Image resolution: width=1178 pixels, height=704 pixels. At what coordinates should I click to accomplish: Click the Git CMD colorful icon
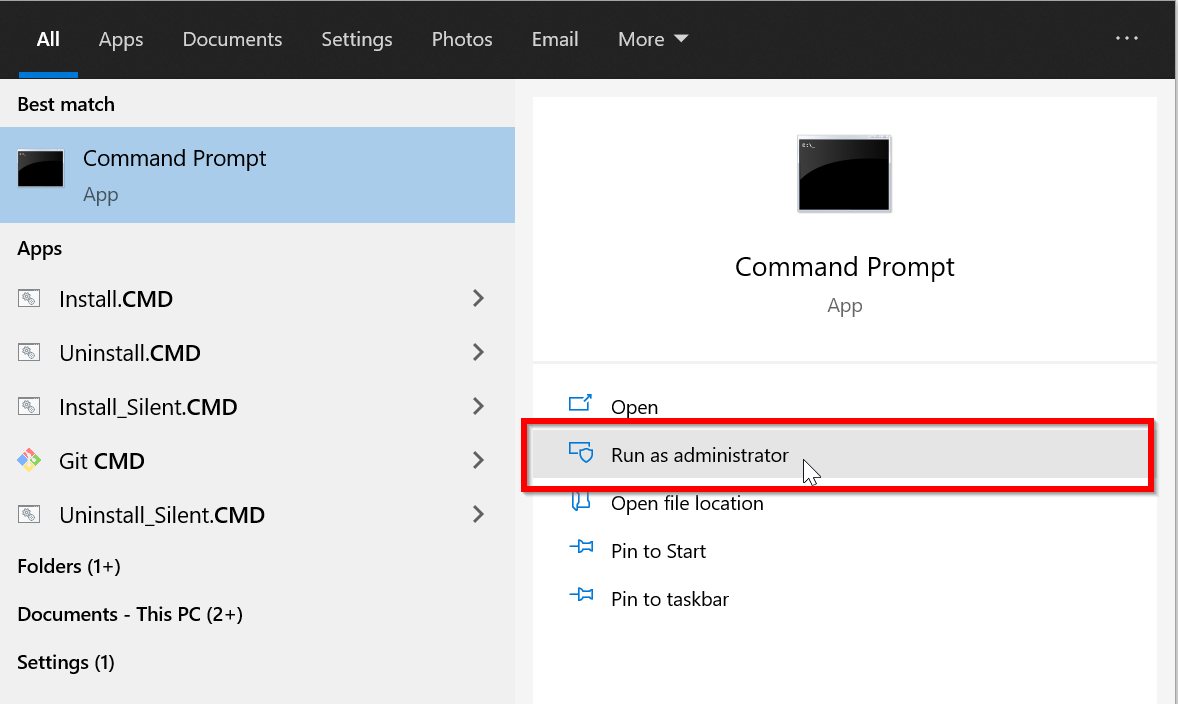coord(29,461)
